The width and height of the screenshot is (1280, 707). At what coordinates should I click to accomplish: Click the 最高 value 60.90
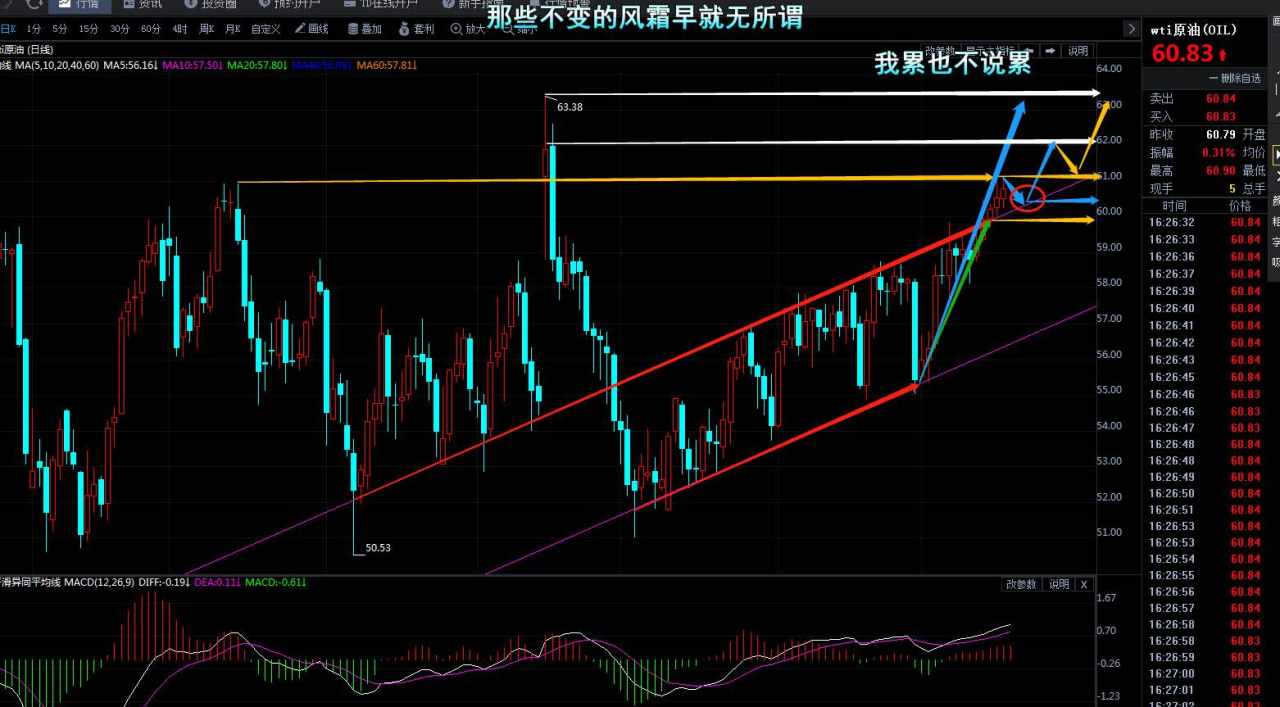tap(1220, 170)
